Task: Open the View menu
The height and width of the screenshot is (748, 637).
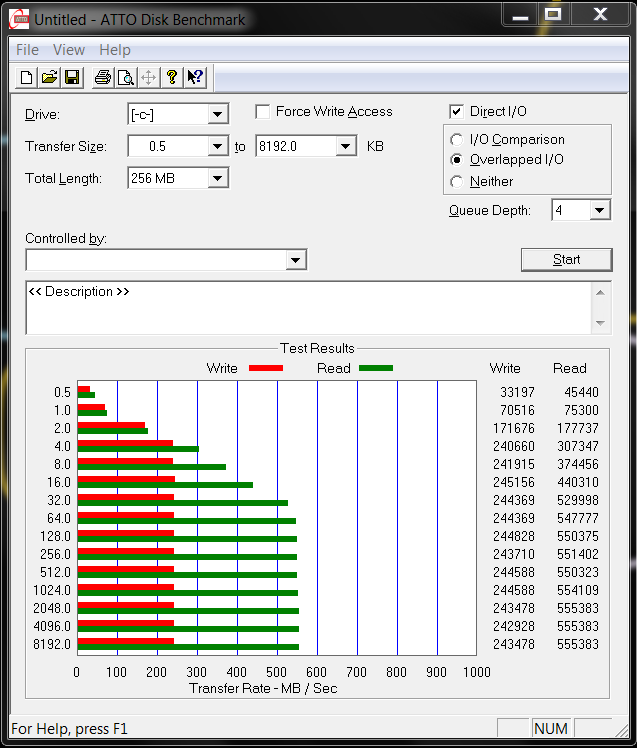Action: pyautogui.click(x=69, y=50)
